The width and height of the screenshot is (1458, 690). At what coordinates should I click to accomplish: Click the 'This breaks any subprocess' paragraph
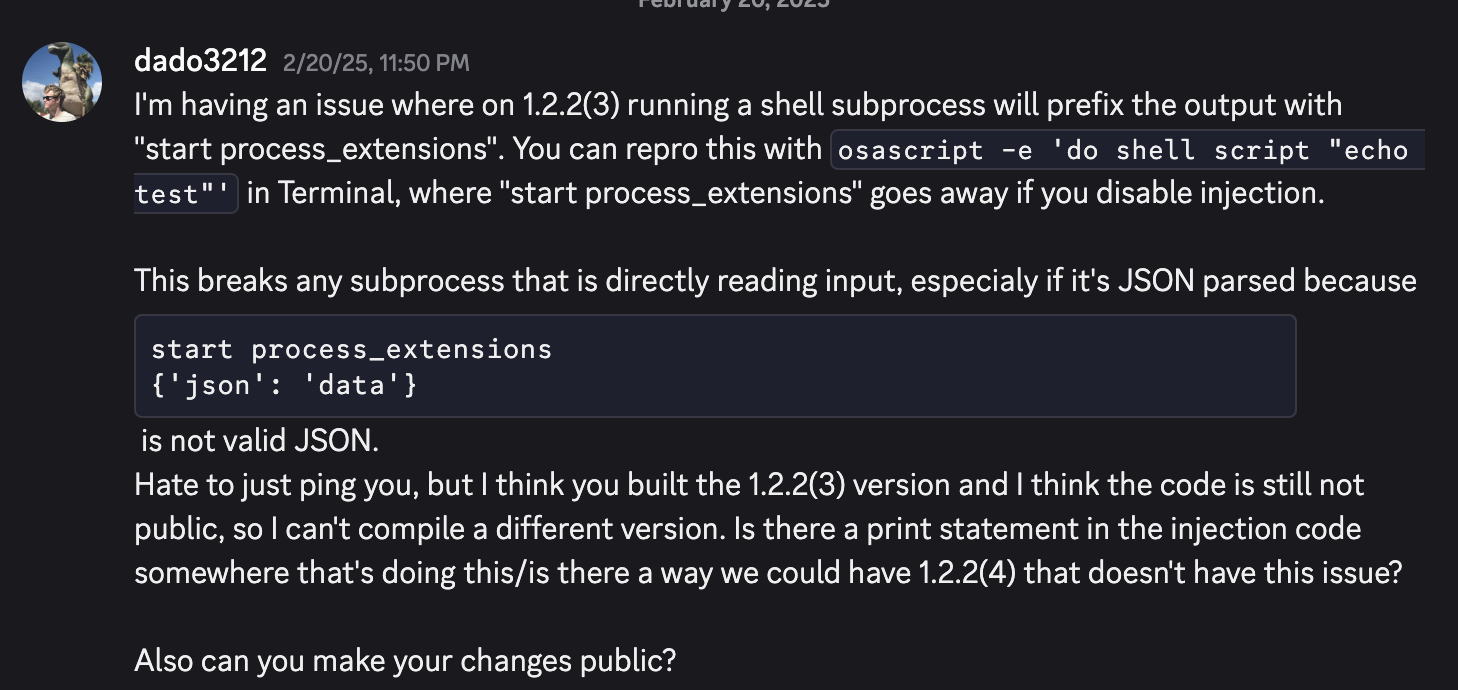tap(775, 281)
